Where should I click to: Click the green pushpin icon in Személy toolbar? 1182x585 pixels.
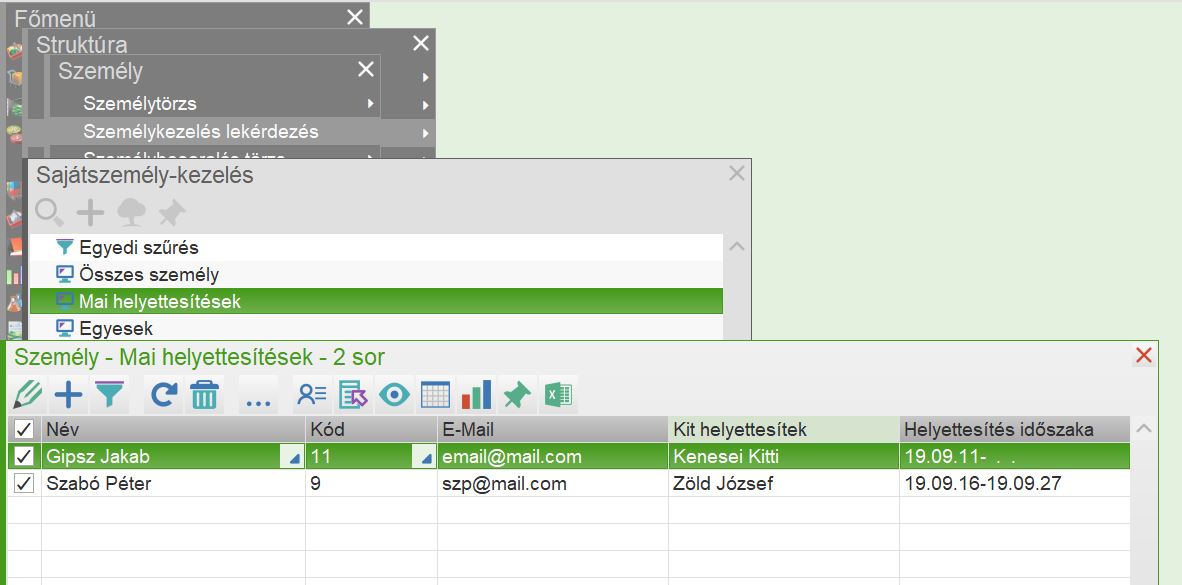(x=517, y=394)
